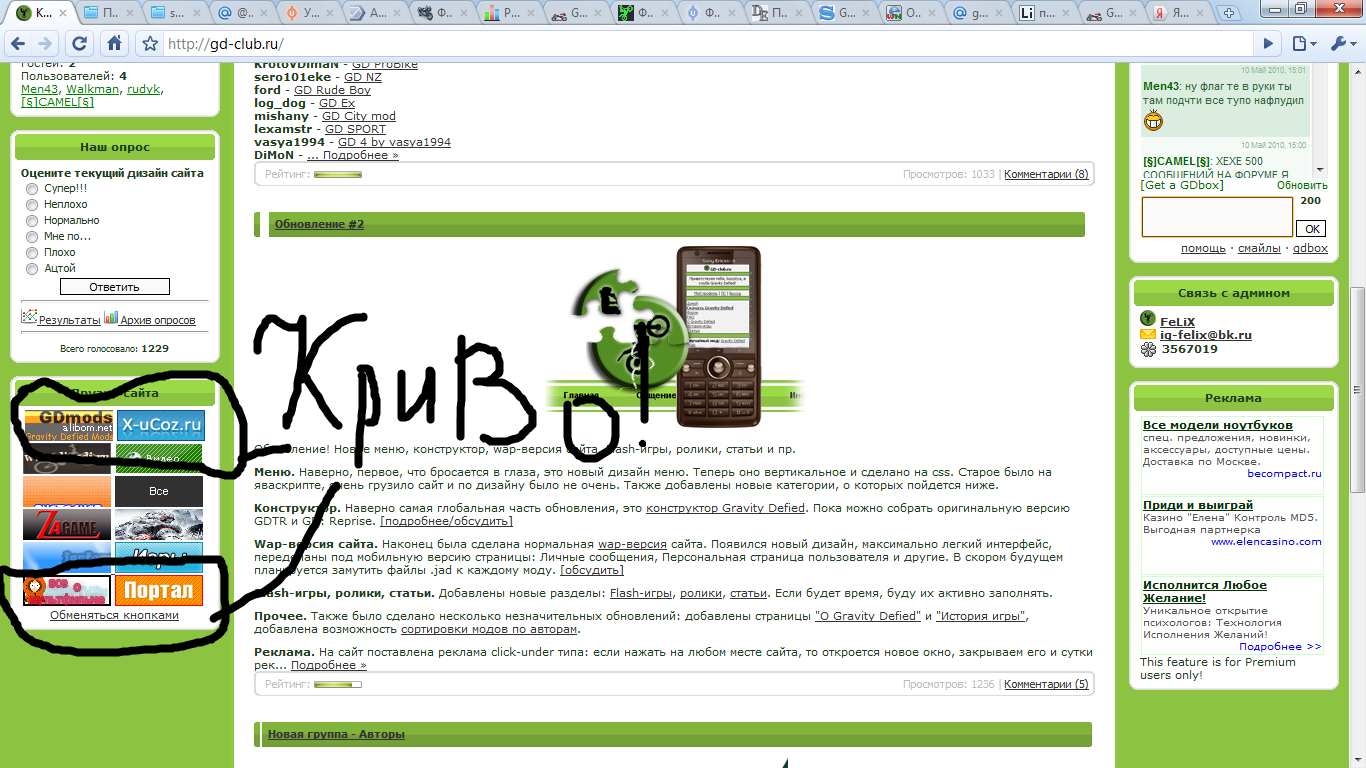Select the Мне по... poll option
1366x768 pixels.
click(32, 236)
